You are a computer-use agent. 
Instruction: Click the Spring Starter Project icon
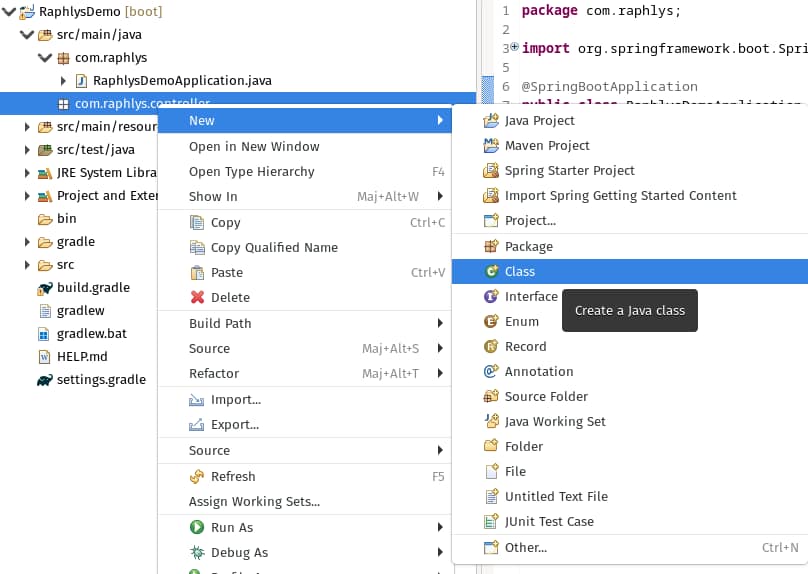[491, 170]
